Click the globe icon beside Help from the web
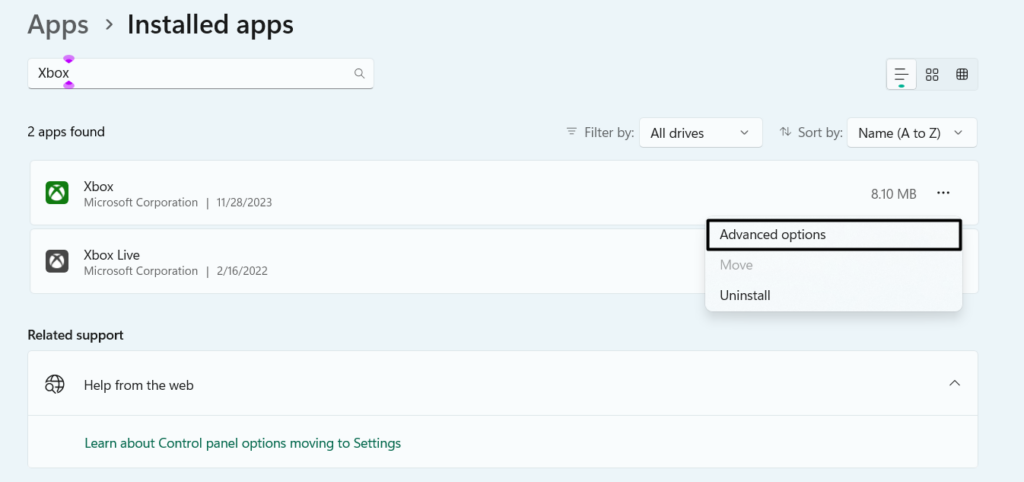1024x482 pixels. (x=55, y=384)
